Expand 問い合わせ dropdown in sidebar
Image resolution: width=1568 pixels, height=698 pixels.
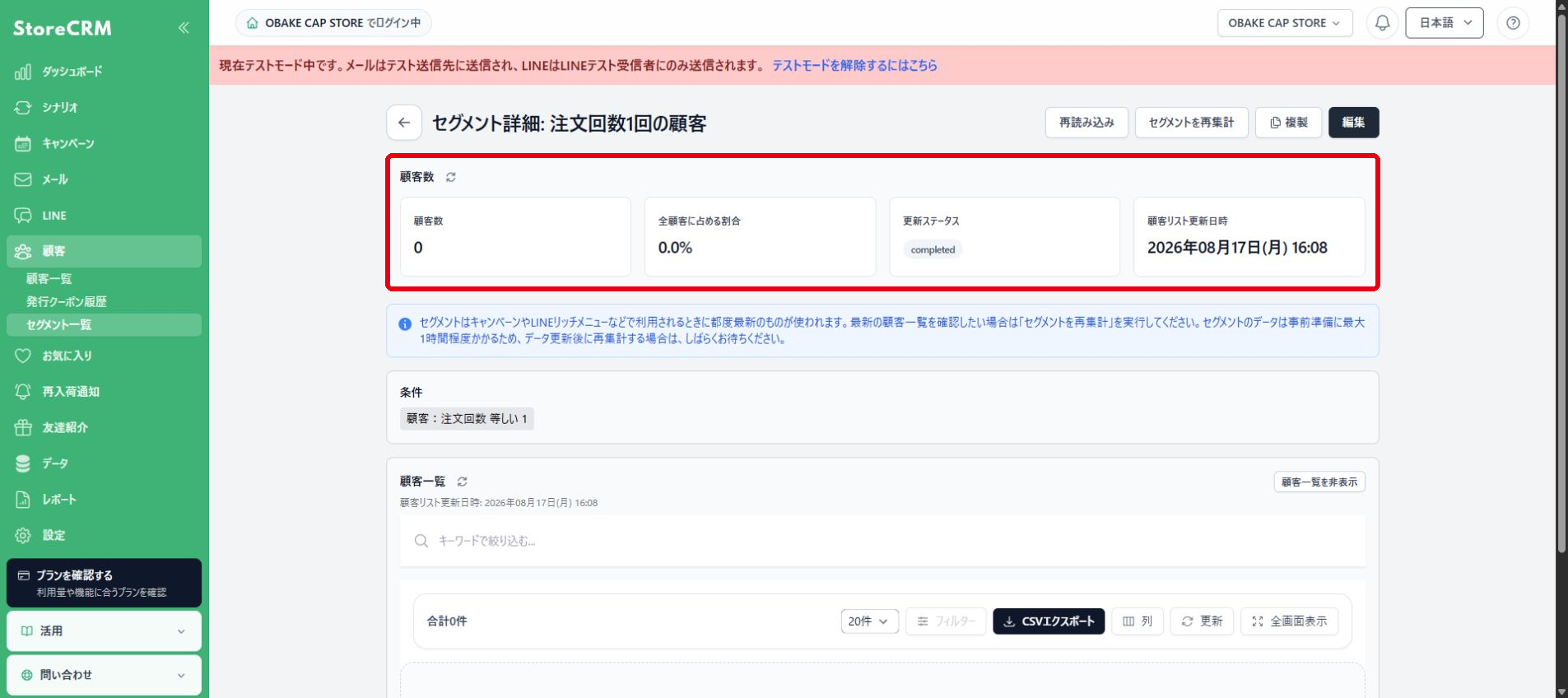104,675
